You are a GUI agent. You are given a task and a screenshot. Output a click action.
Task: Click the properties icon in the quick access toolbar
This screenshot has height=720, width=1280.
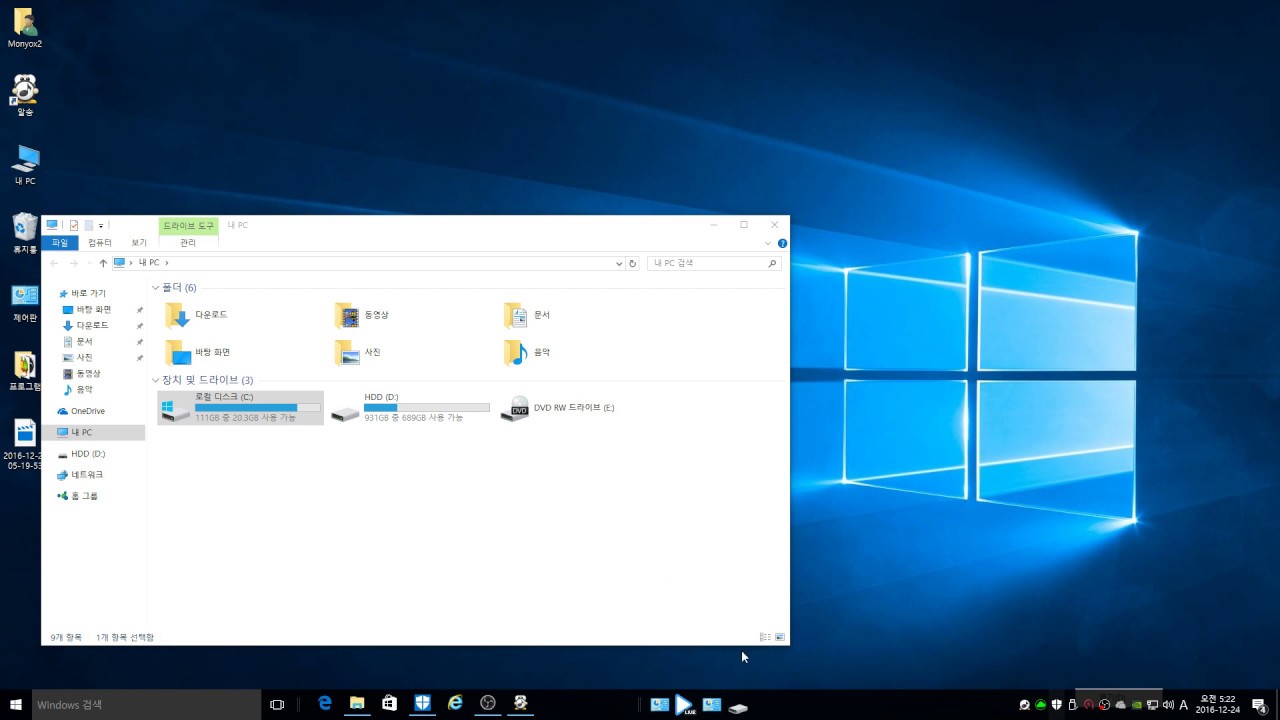[x=74, y=225]
